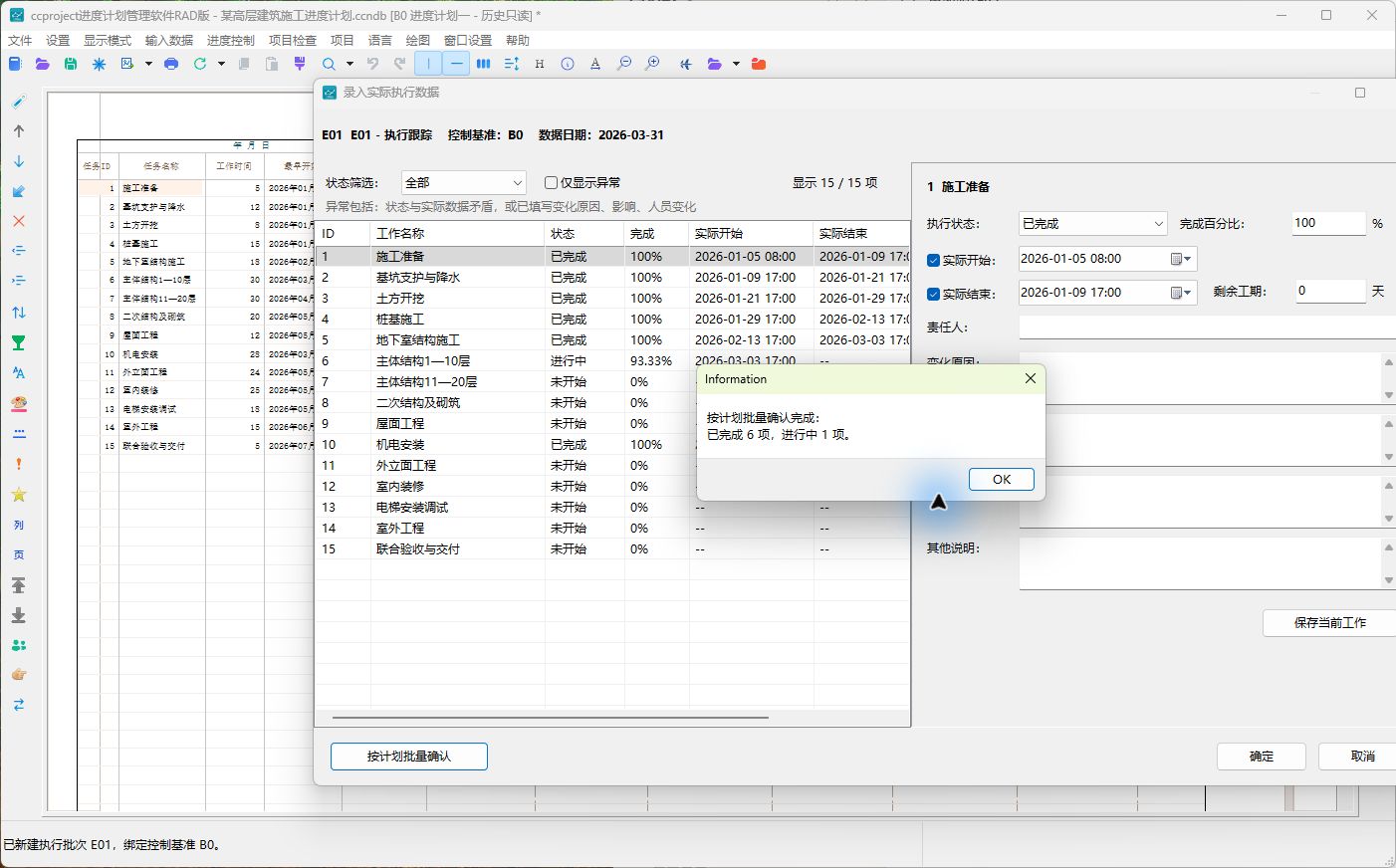Uncheck the 实际开始 checkbox

tap(934, 261)
